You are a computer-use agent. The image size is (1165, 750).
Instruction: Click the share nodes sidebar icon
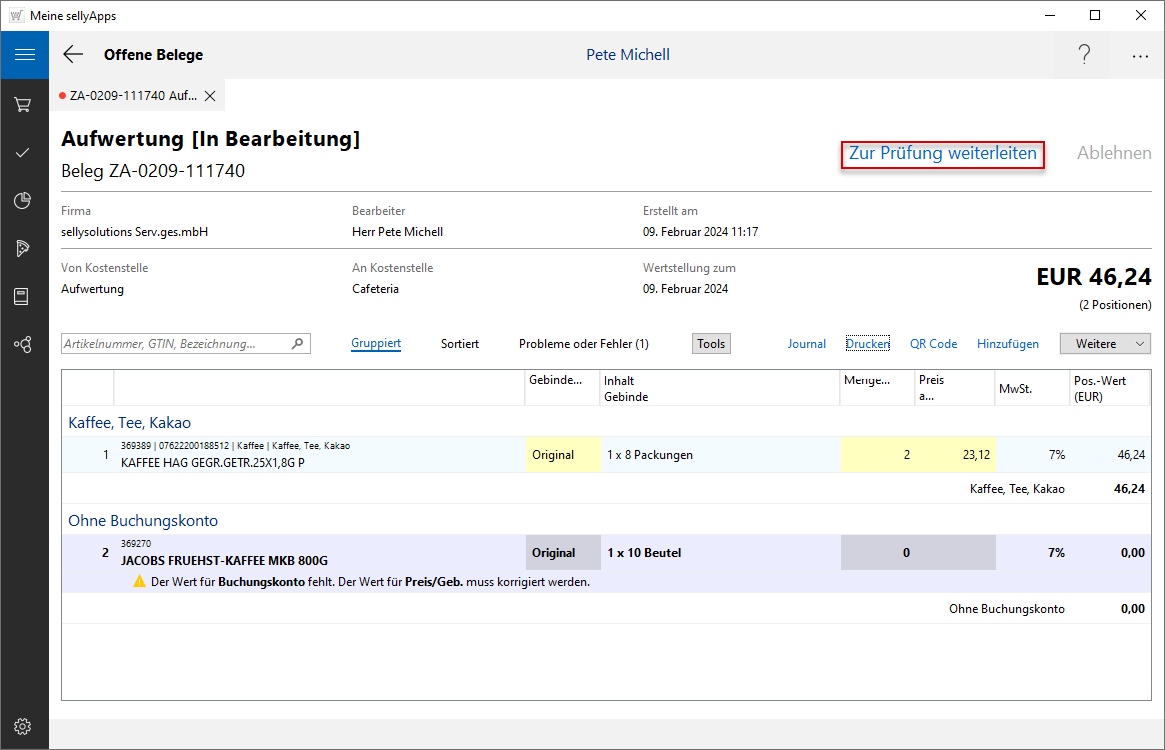point(22,344)
